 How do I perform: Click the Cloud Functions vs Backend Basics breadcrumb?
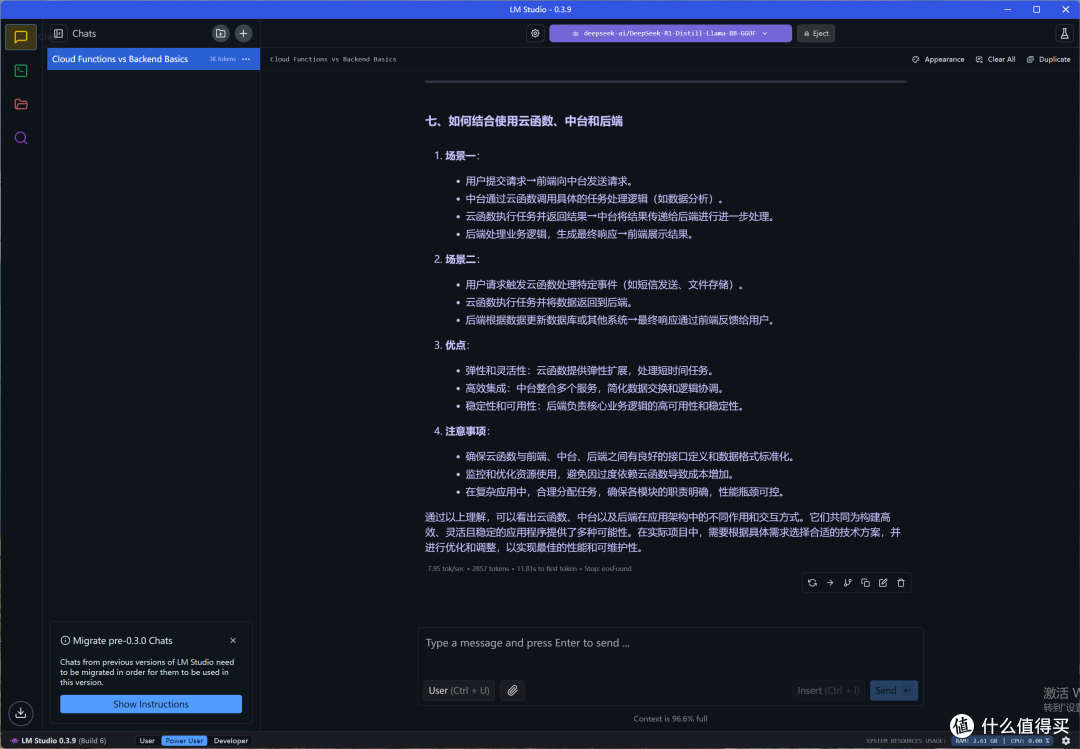[x=333, y=59]
